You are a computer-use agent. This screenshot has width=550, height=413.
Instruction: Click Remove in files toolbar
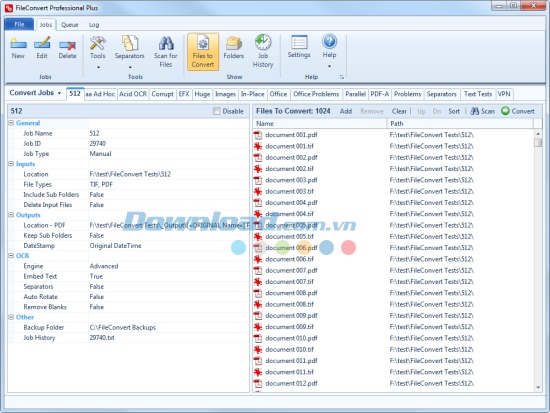point(372,111)
